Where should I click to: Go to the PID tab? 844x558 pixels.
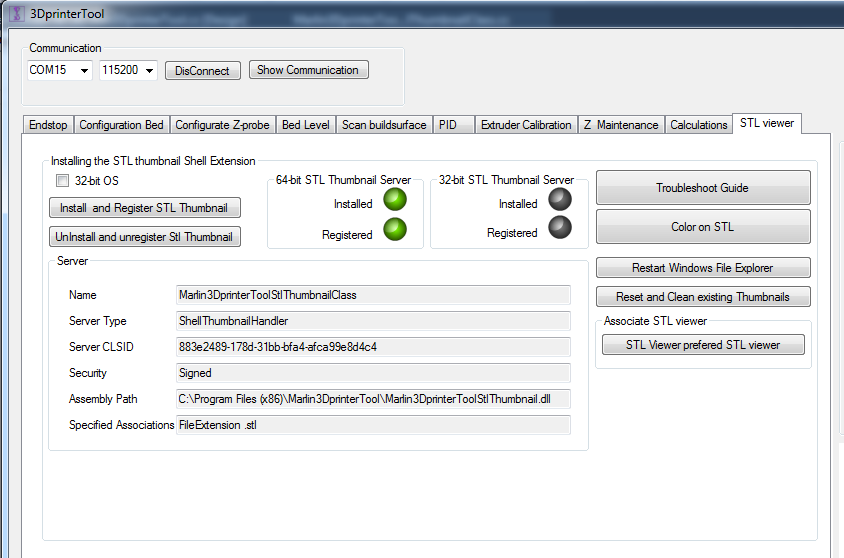click(x=448, y=125)
